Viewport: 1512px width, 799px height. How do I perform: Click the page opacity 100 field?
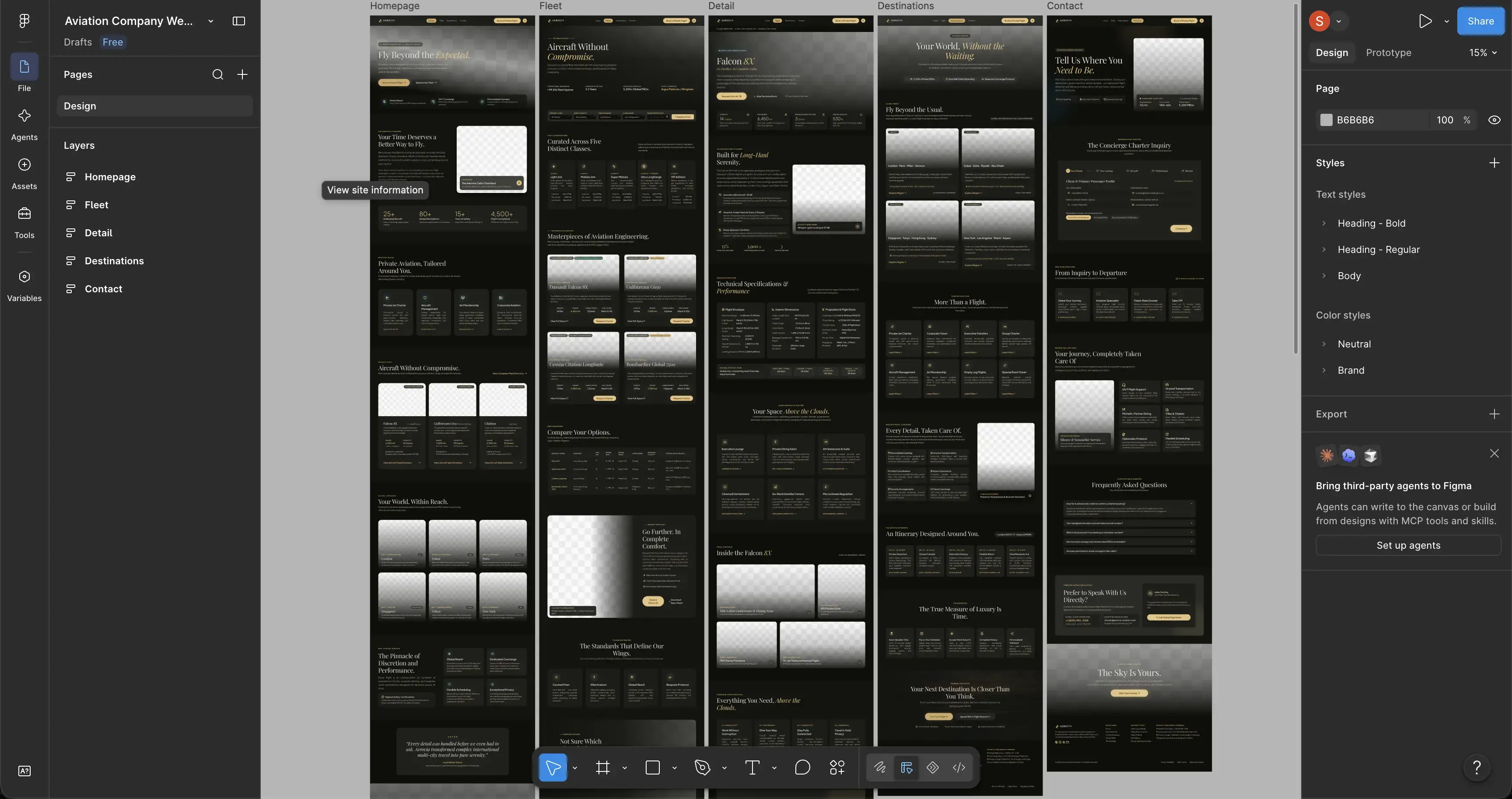pos(1445,120)
